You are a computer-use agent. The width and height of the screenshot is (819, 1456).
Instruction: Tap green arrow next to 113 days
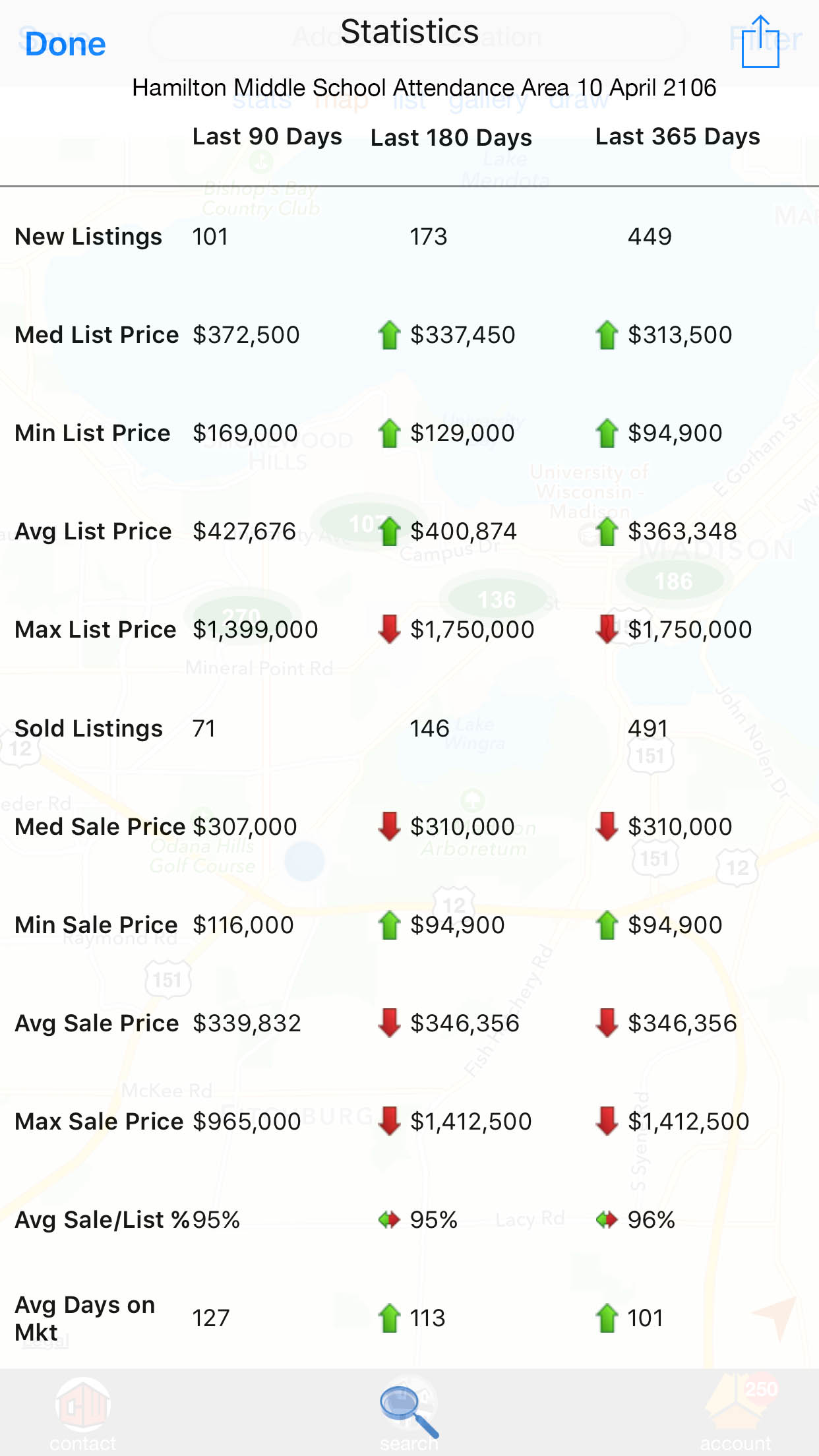(x=389, y=1318)
